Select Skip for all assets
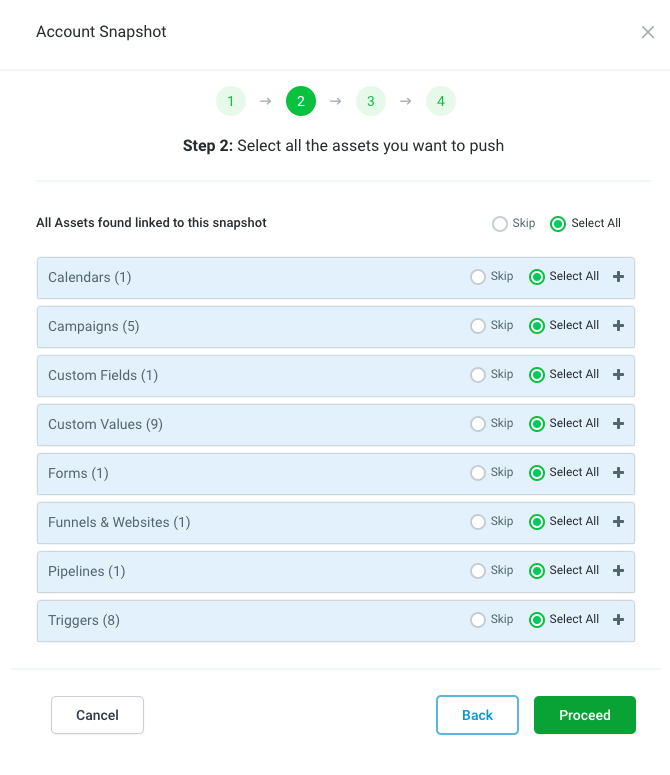Image resolution: width=670 pixels, height=775 pixels. (500, 224)
